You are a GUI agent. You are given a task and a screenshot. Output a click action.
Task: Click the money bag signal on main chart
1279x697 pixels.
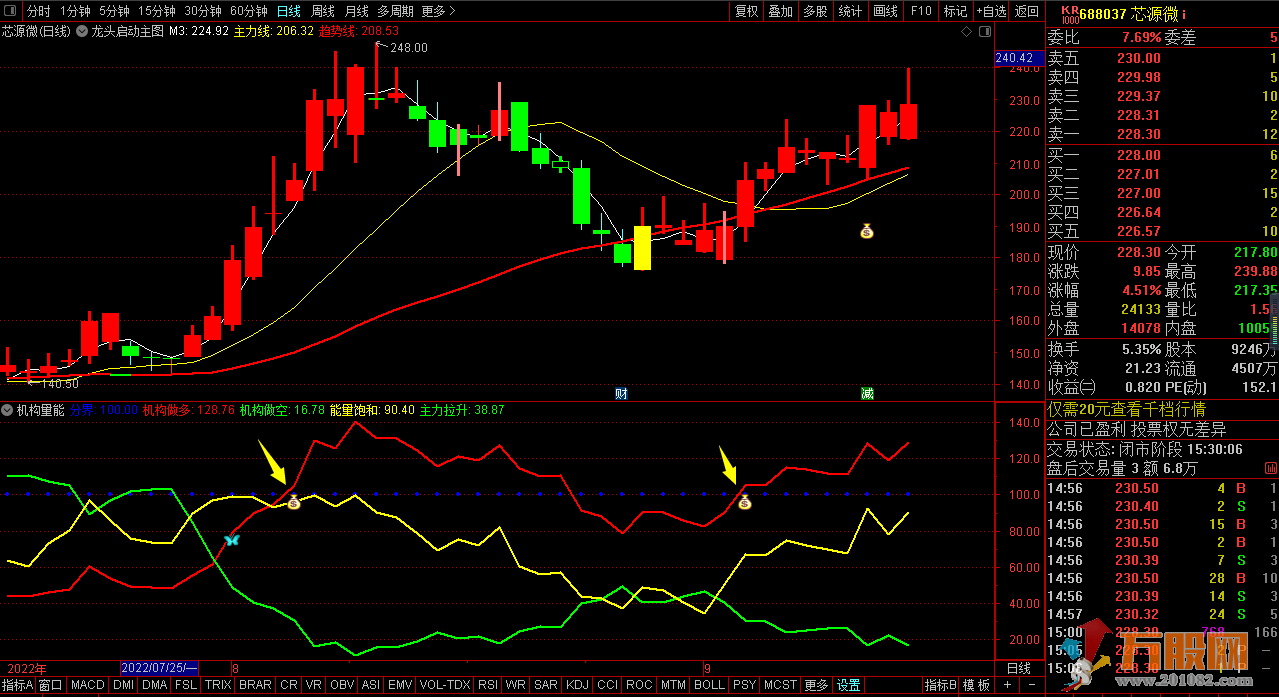click(x=867, y=231)
